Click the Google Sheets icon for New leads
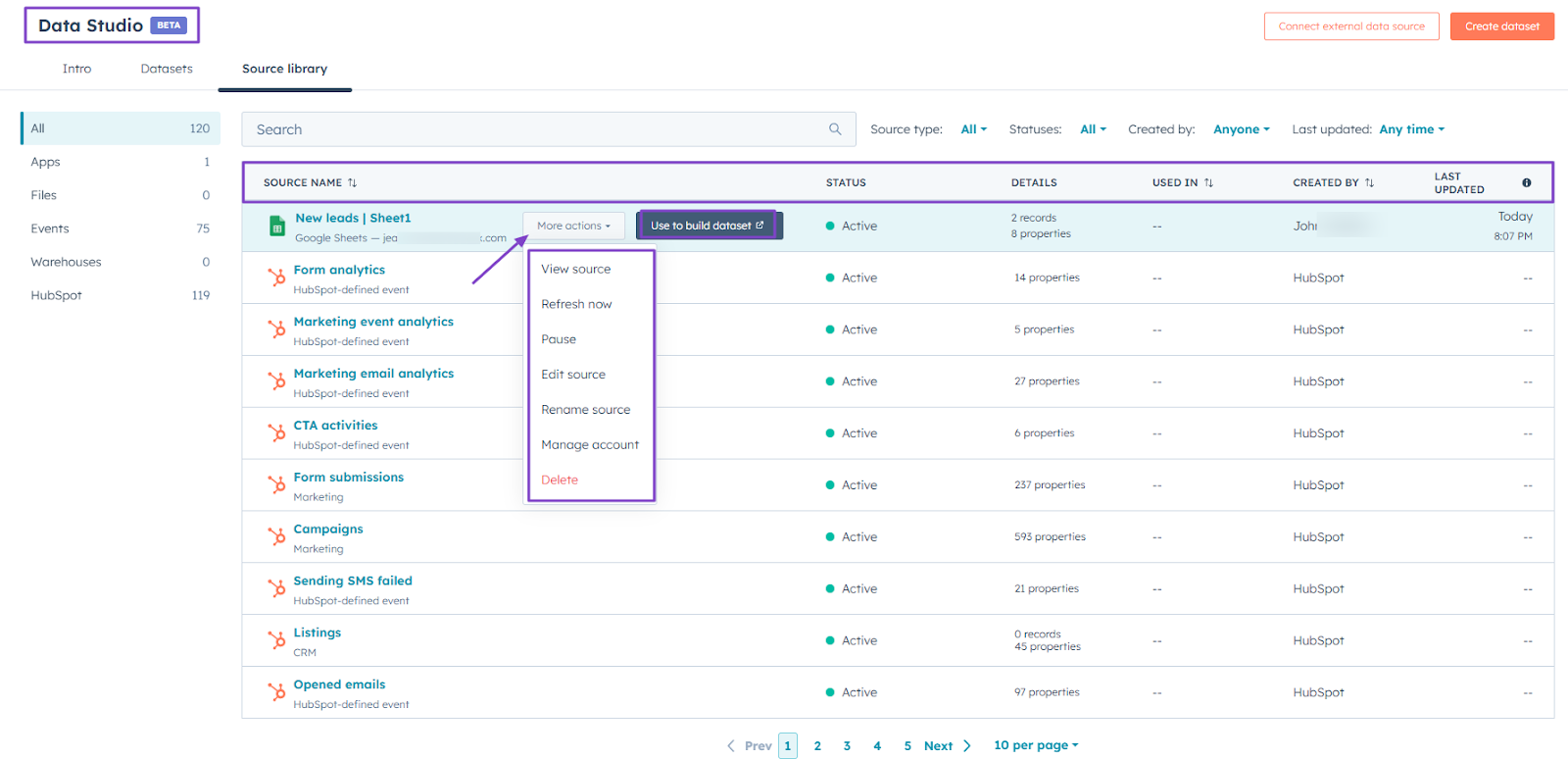This screenshot has height=759, width=1568. pyautogui.click(x=277, y=227)
